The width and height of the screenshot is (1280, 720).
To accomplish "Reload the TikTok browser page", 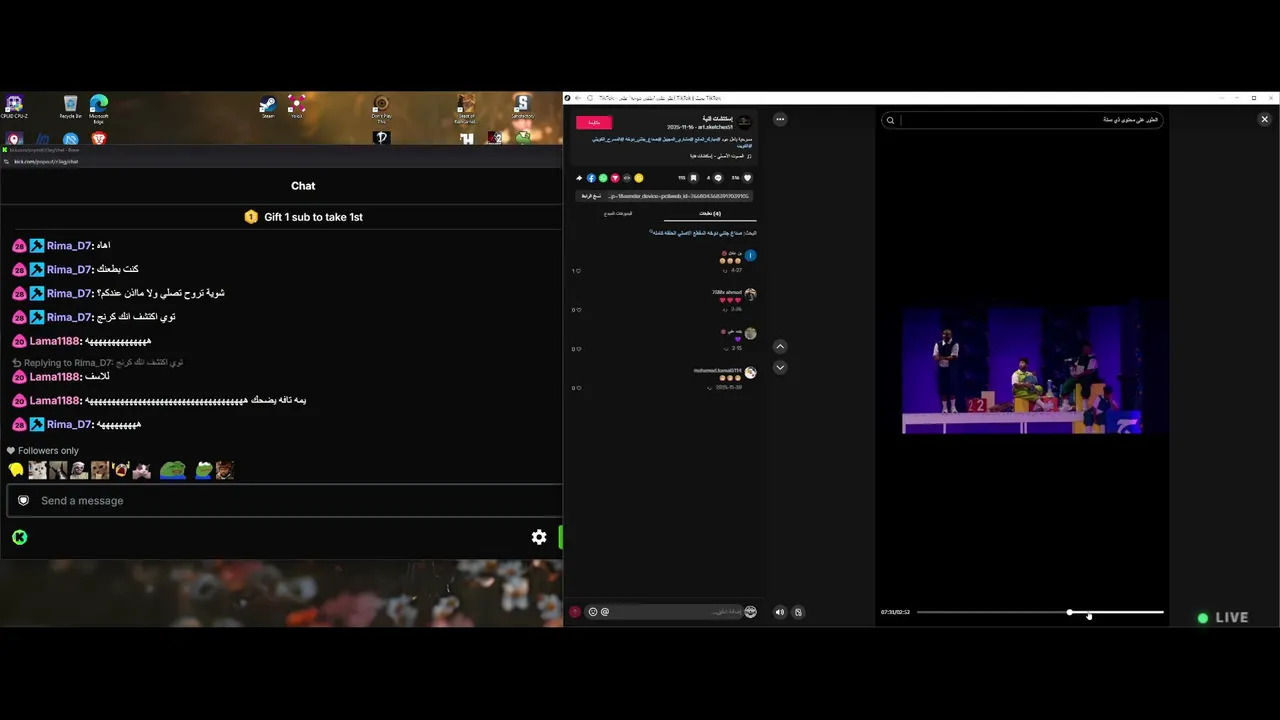I will 590,98.
